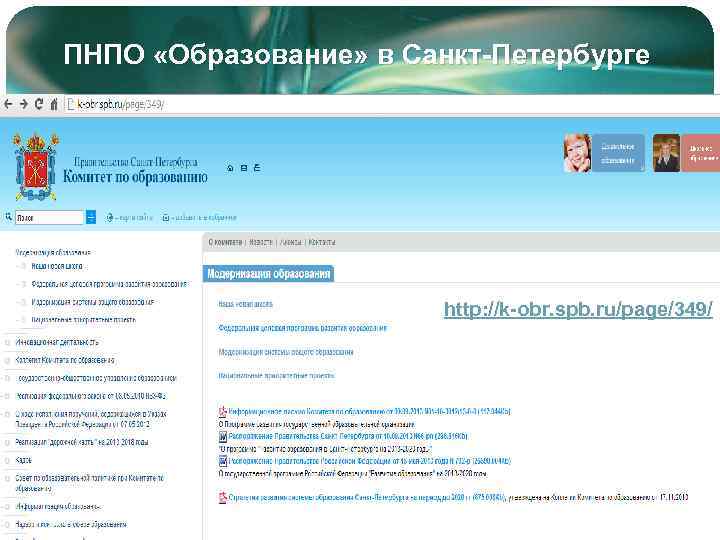
Task: Click the browser forward arrow
Action: (23, 104)
